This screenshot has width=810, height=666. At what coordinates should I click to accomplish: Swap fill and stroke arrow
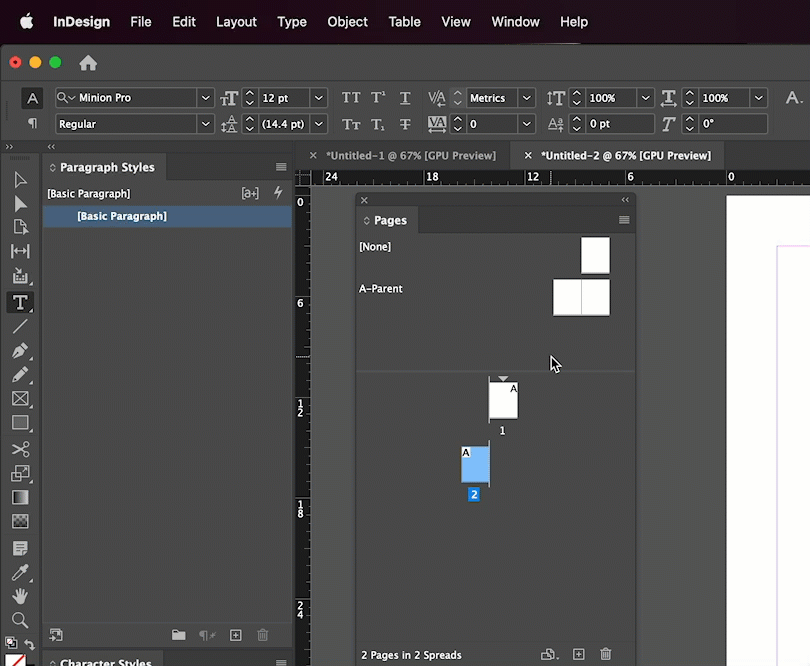(29, 644)
